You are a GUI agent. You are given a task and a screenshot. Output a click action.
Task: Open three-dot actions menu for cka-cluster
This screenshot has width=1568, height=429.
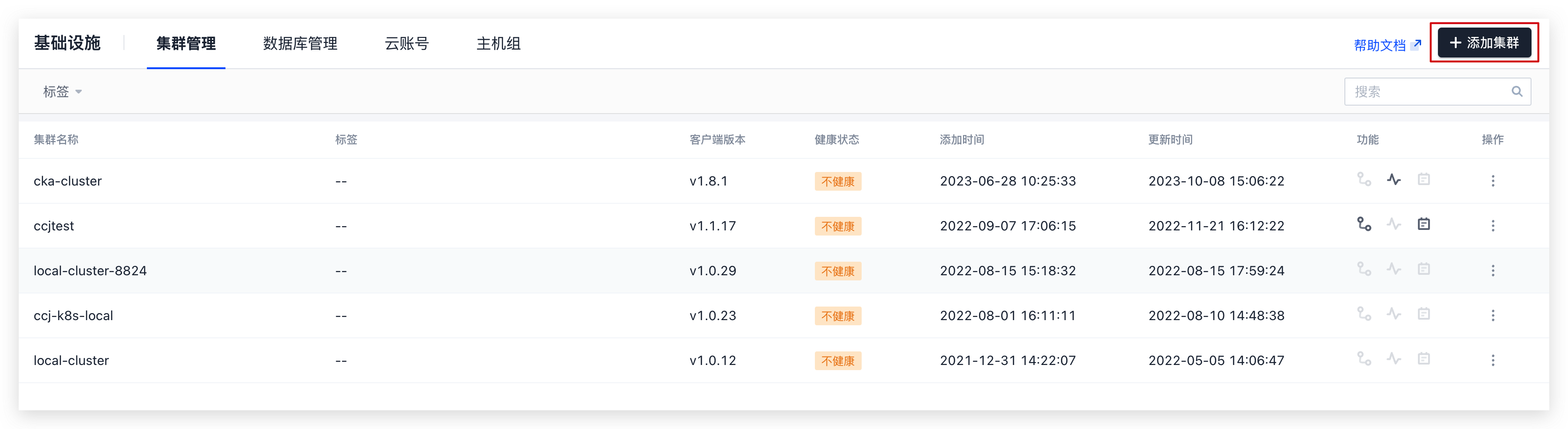click(x=1493, y=181)
